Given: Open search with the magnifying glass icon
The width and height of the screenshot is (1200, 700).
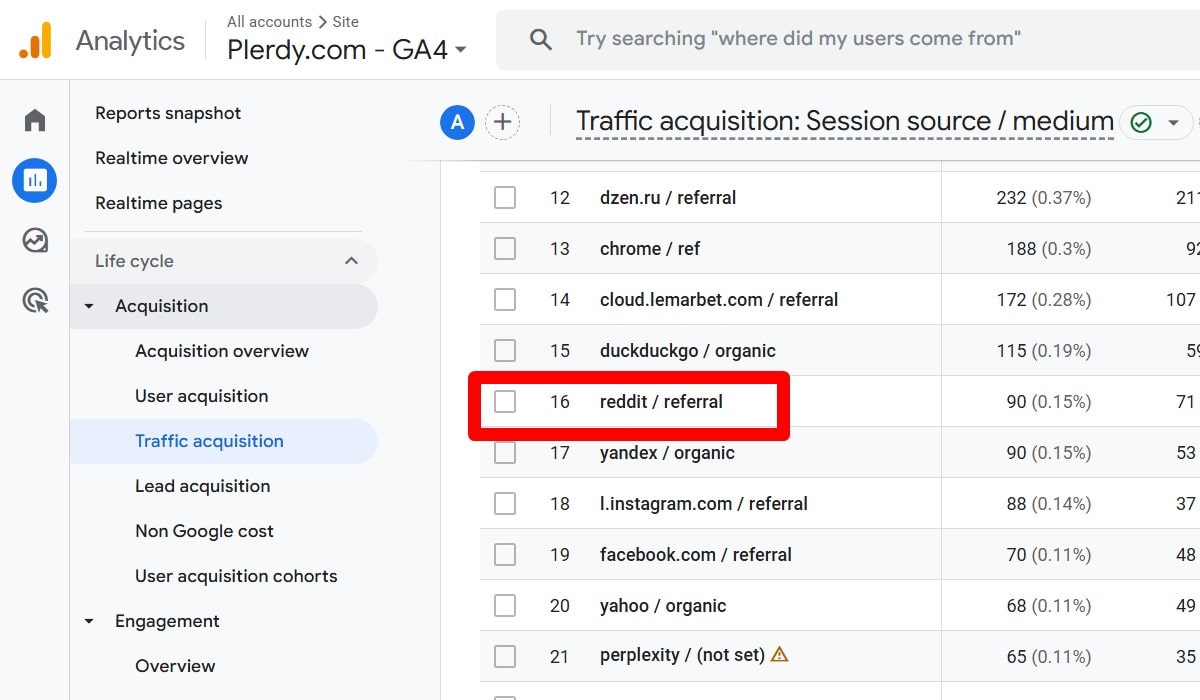Looking at the screenshot, I should [540, 39].
